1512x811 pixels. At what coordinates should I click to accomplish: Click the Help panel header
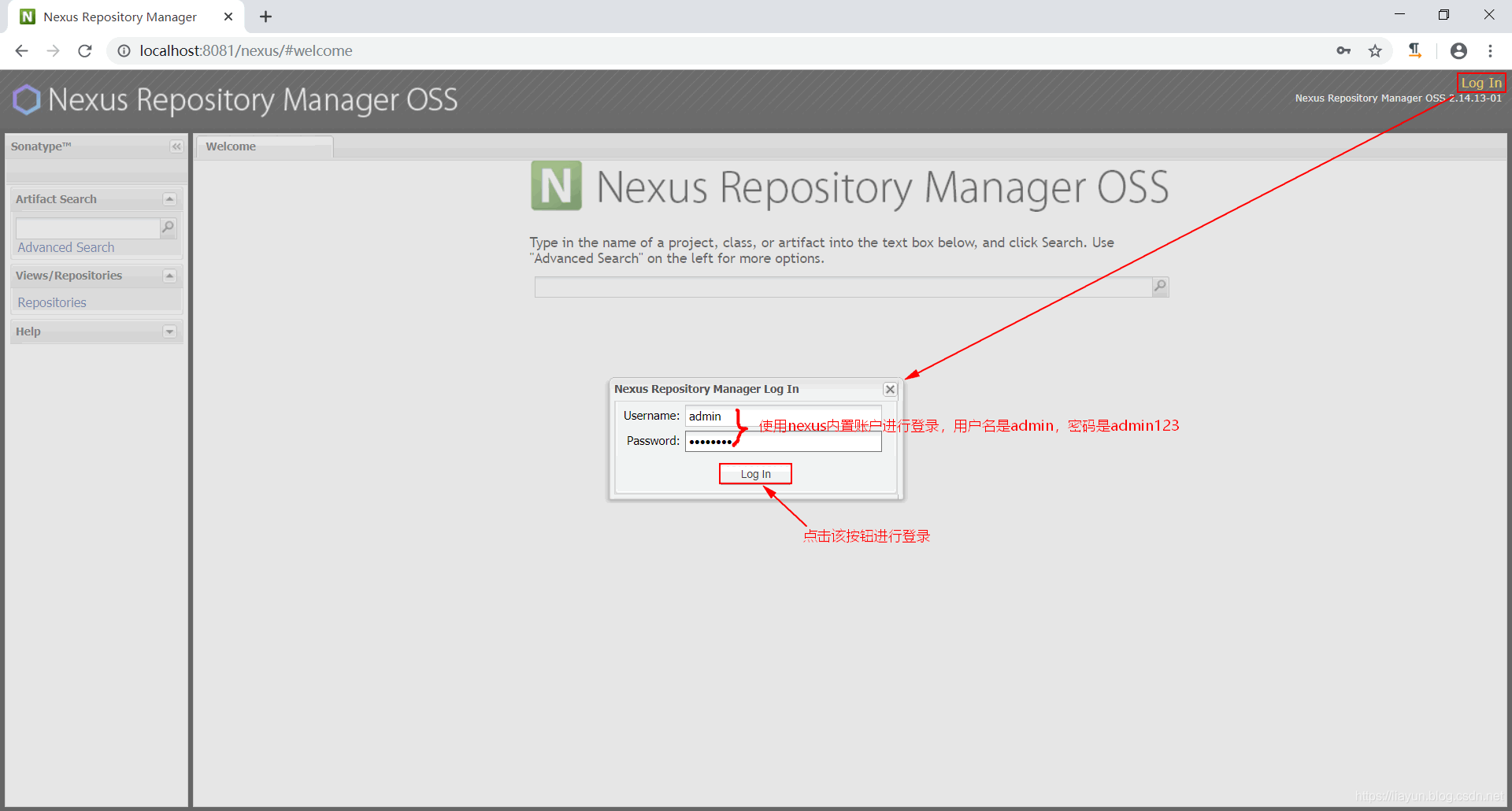pyautogui.click(x=96, y=331)
